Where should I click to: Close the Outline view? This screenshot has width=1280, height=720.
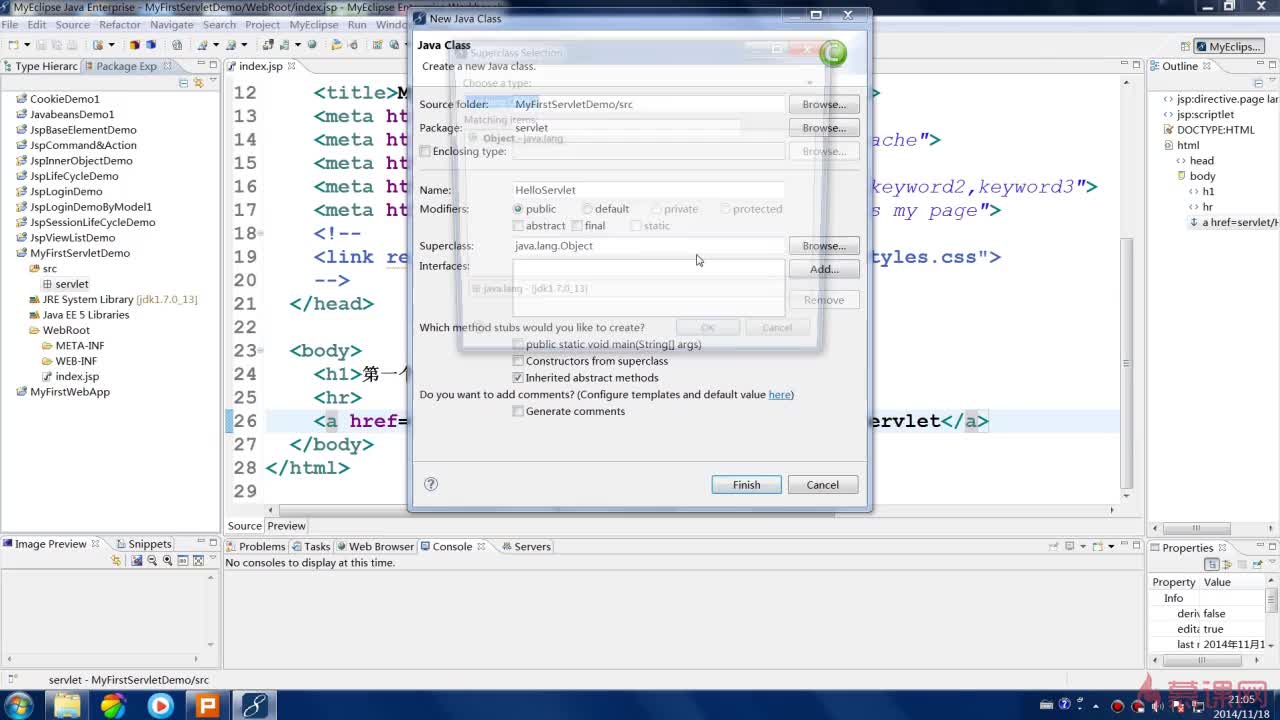tap(1206, 66)
